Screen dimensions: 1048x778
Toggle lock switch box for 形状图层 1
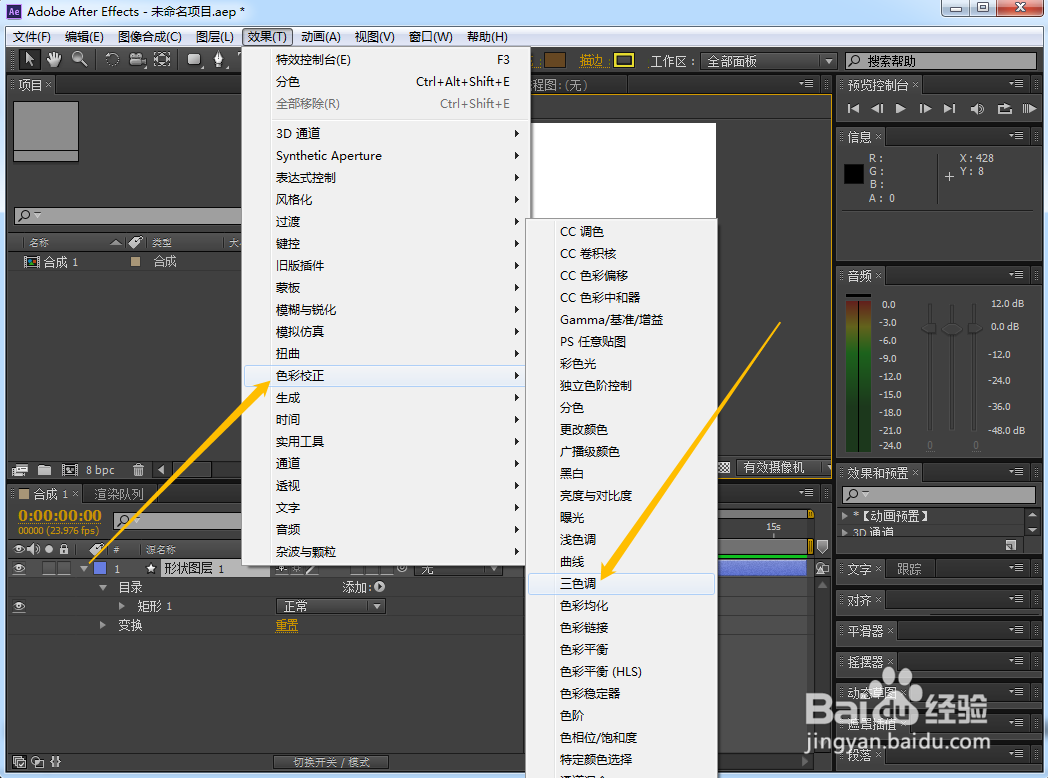64,568
